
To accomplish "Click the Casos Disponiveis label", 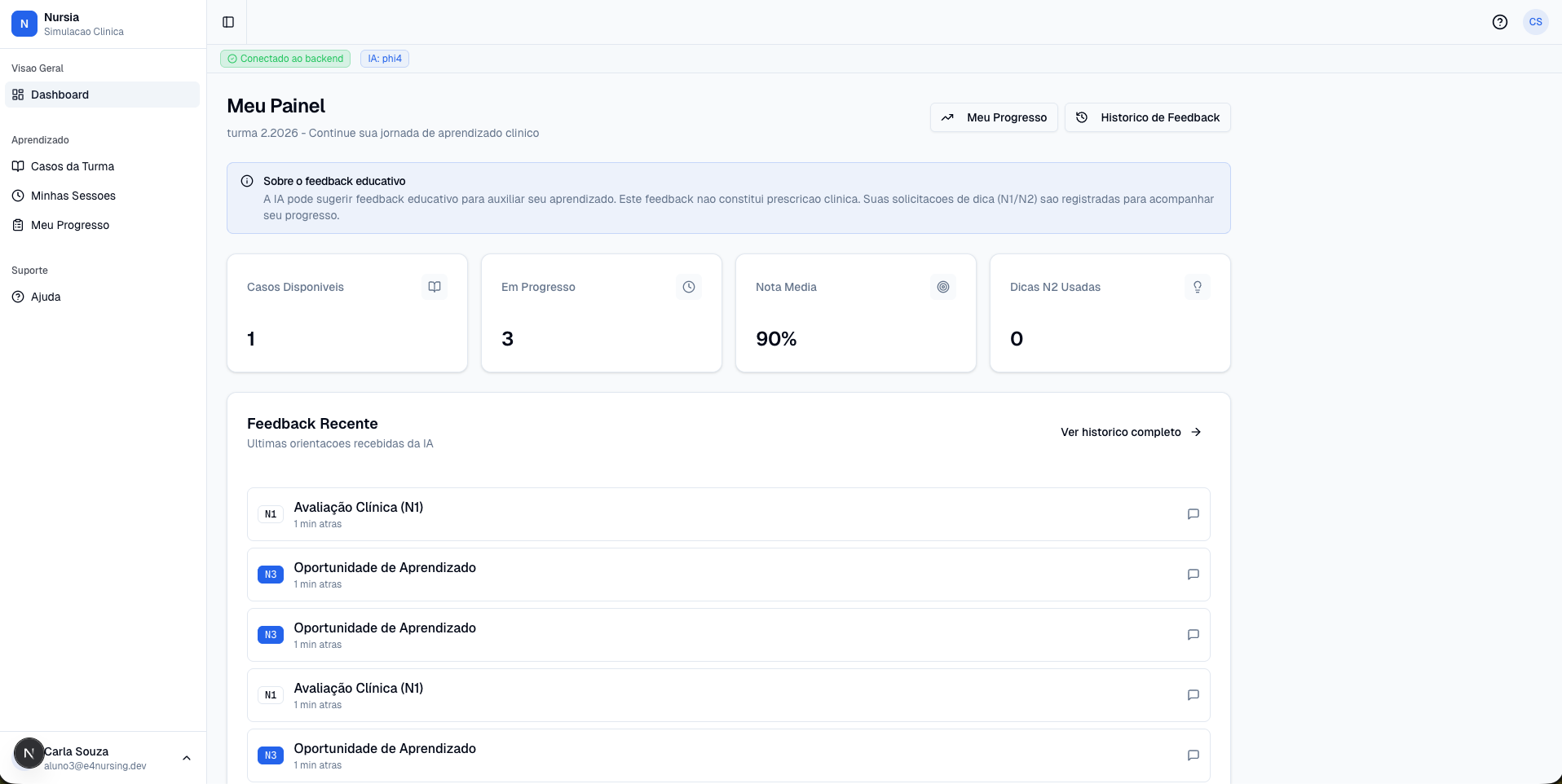I will tap(295, 287).
